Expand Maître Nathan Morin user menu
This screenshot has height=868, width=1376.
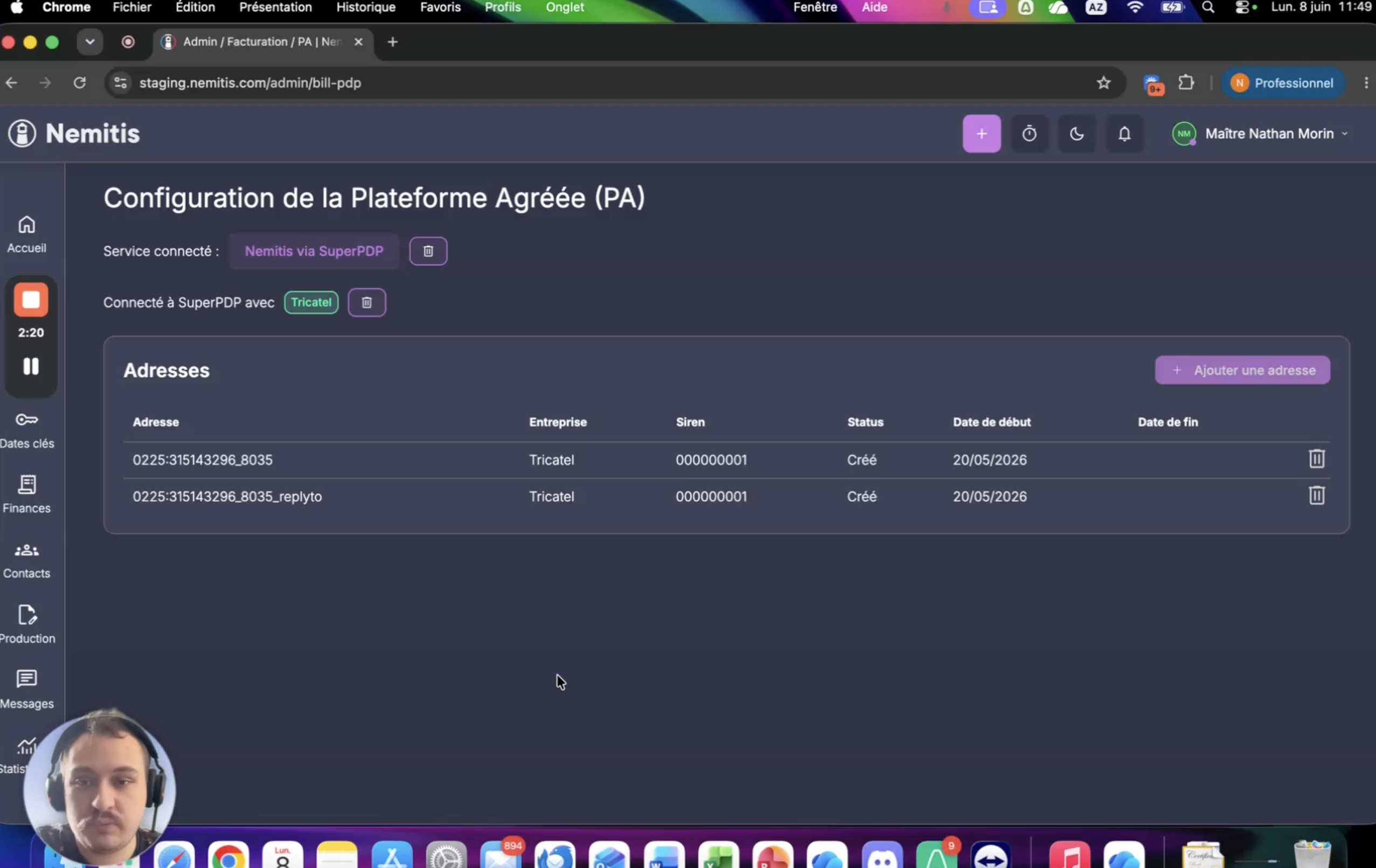point(1260,134)
